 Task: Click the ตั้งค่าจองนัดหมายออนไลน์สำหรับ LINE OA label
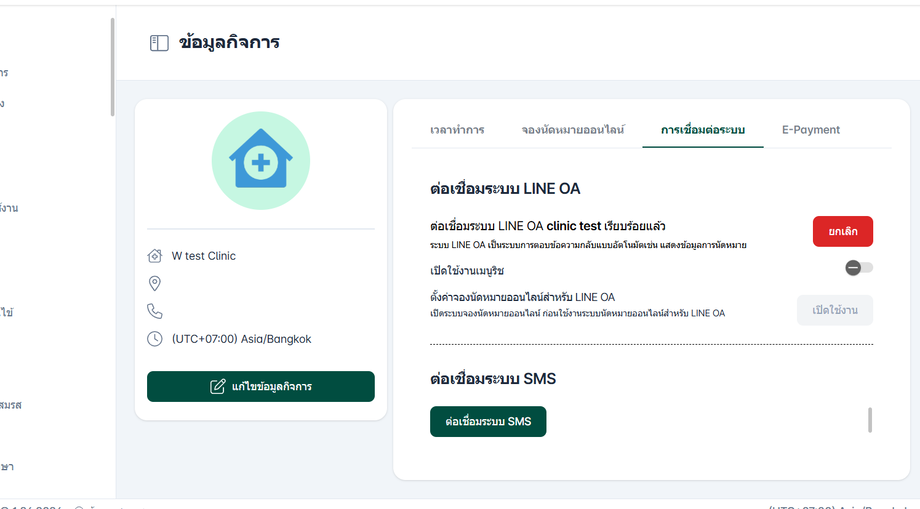522,297
